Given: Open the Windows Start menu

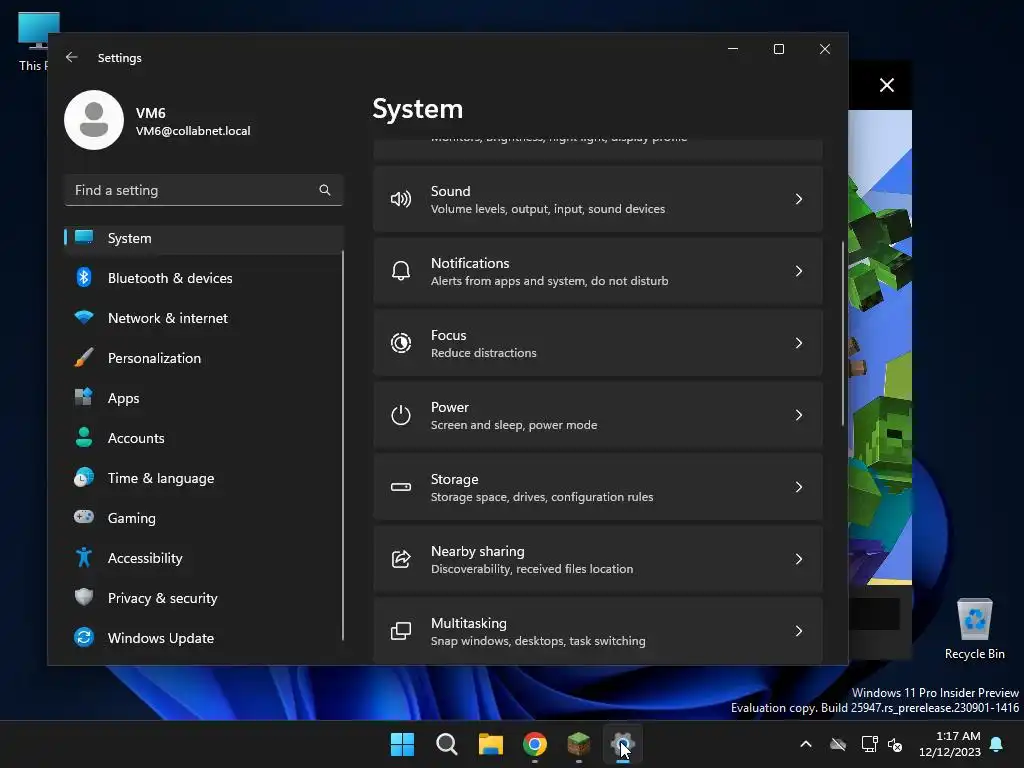Looking at the screenshot, I should point(402,744).
